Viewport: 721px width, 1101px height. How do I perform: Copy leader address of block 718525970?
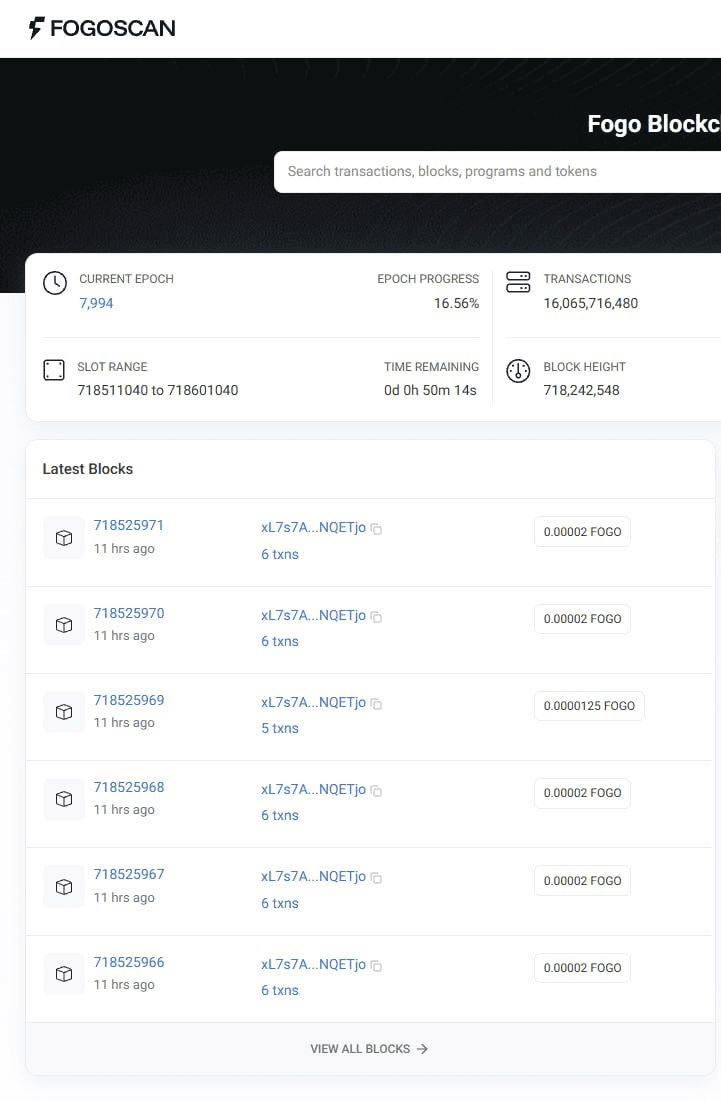click(x=376, y=617)
